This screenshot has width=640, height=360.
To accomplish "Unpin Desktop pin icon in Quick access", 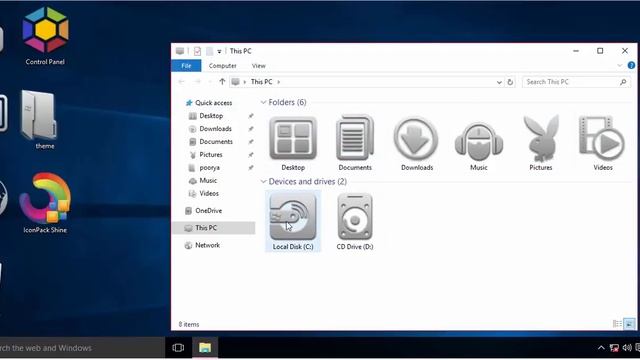I will tap(251, 116).
